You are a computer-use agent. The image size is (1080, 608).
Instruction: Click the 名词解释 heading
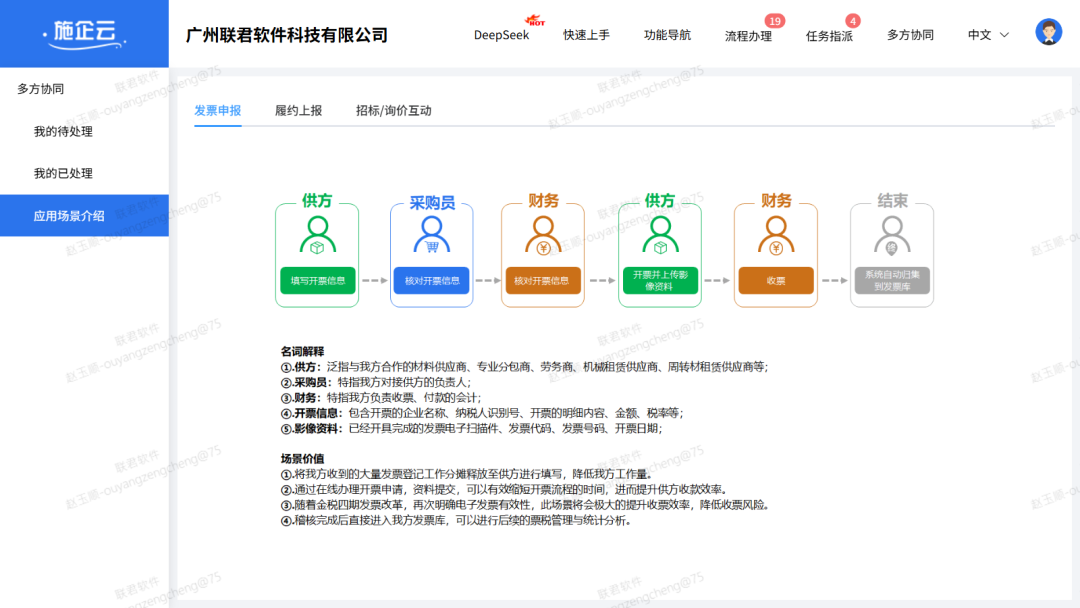point(302,351)
